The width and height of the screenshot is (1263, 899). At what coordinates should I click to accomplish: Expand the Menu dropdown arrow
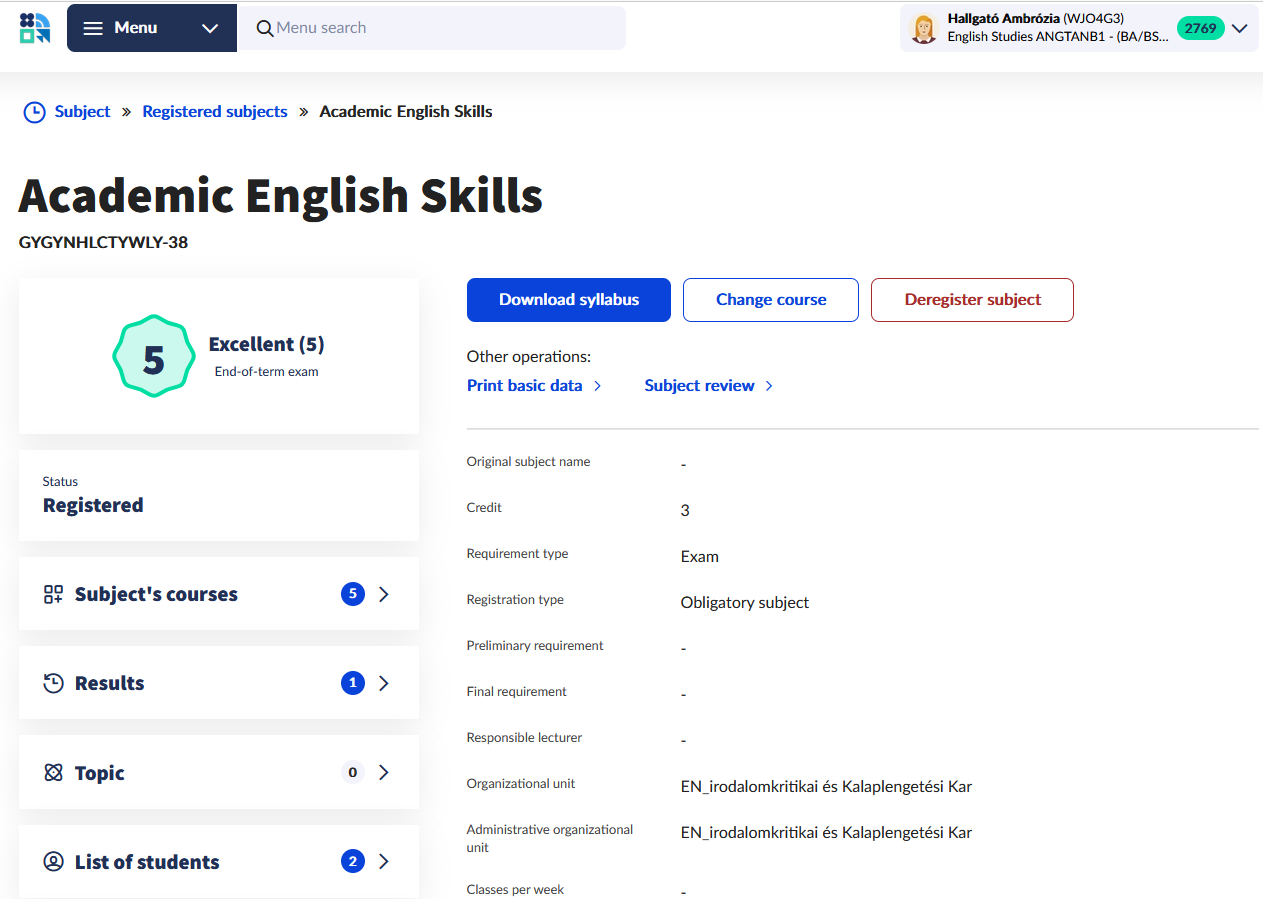pyautogui.click(x=210, y=28)
